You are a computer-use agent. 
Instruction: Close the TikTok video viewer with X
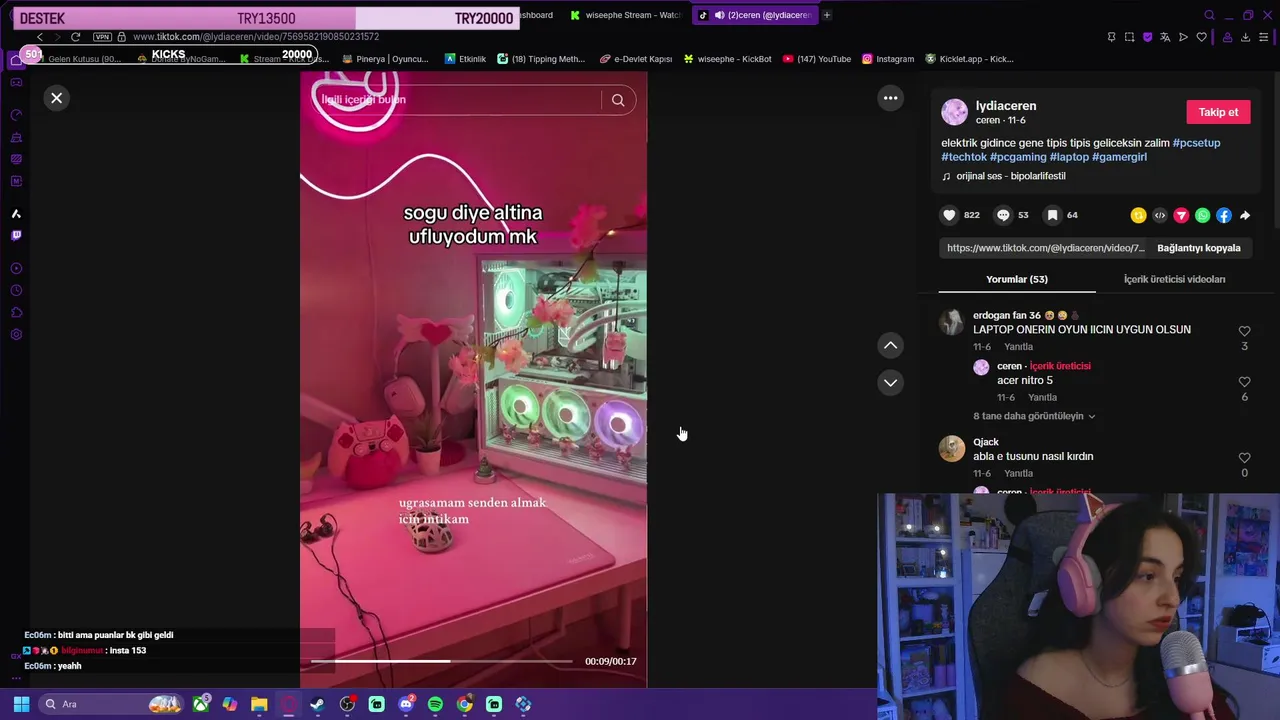(x=57, y=98)
